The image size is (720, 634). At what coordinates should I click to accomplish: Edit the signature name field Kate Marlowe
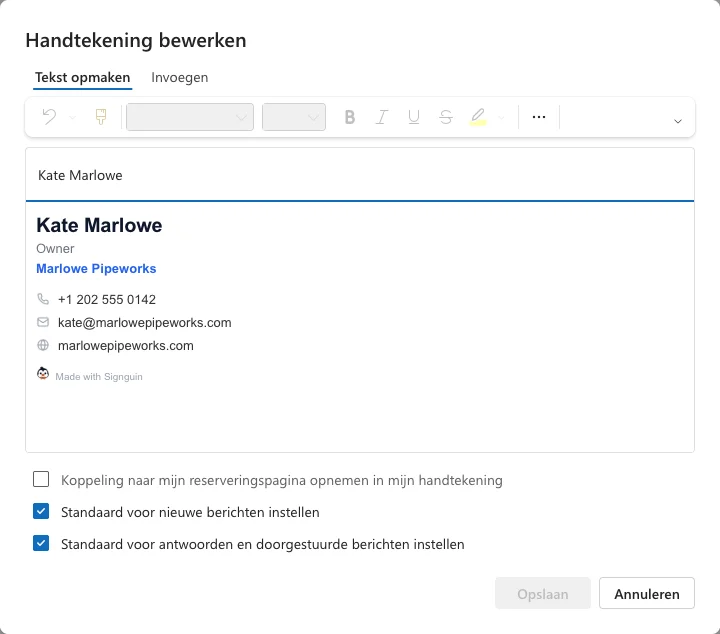click(360, 175)
